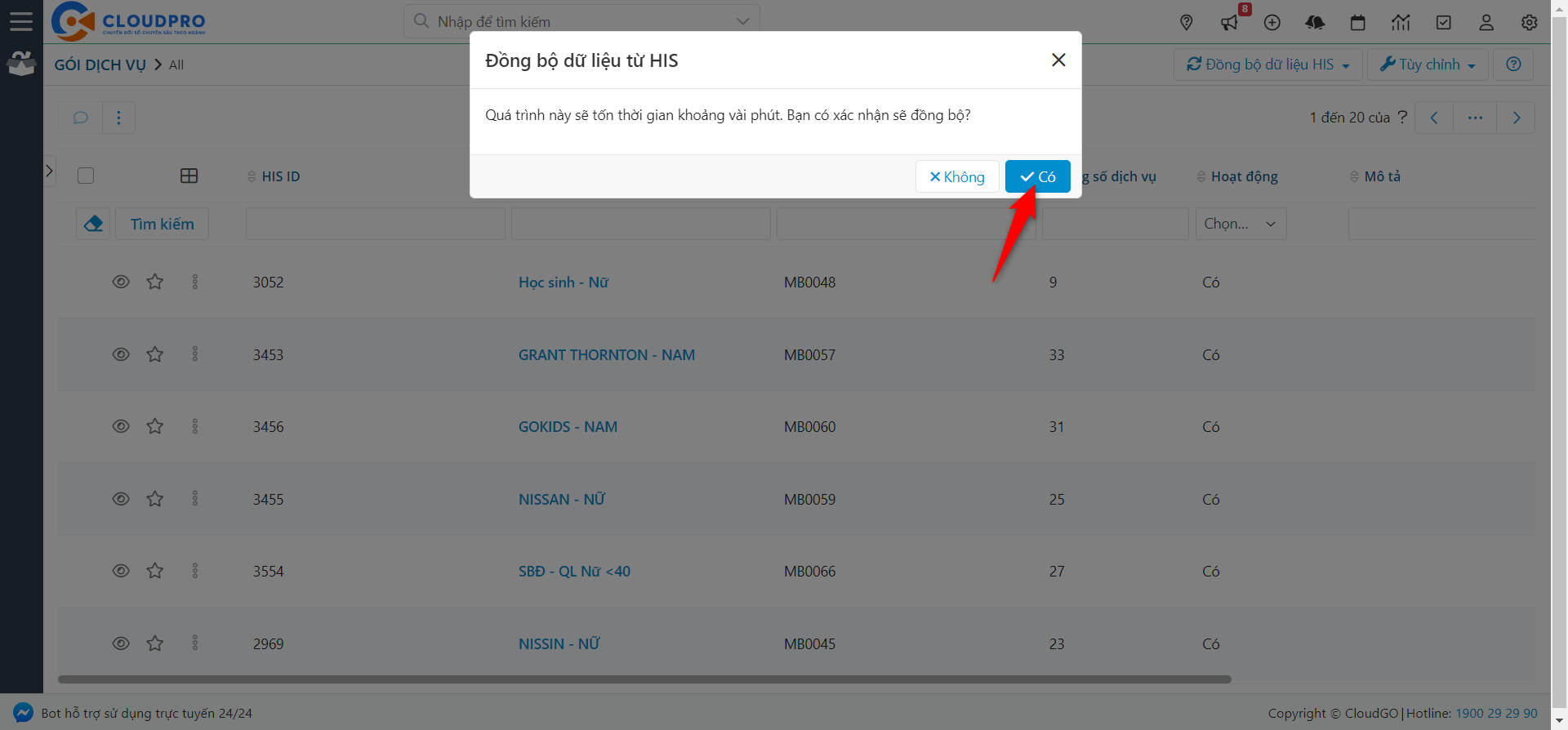Select the All breadcrumb filter
Screen dimensions: 1568x730
(x=176, y=65)
